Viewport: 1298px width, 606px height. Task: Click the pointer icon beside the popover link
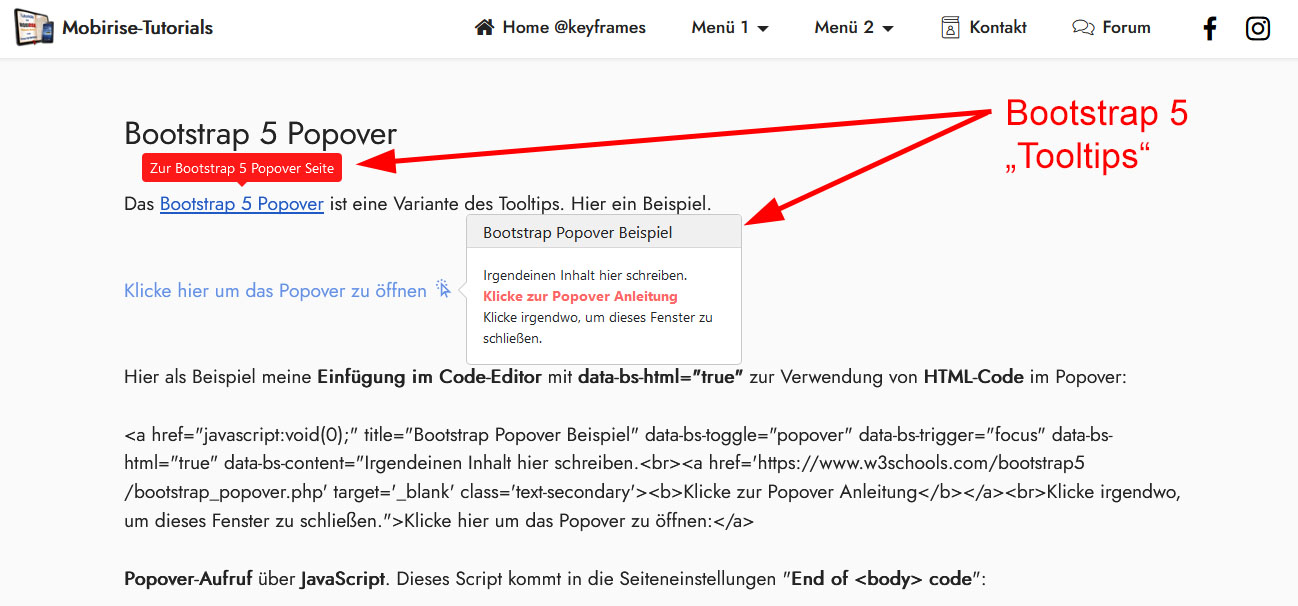pos(443,290)
